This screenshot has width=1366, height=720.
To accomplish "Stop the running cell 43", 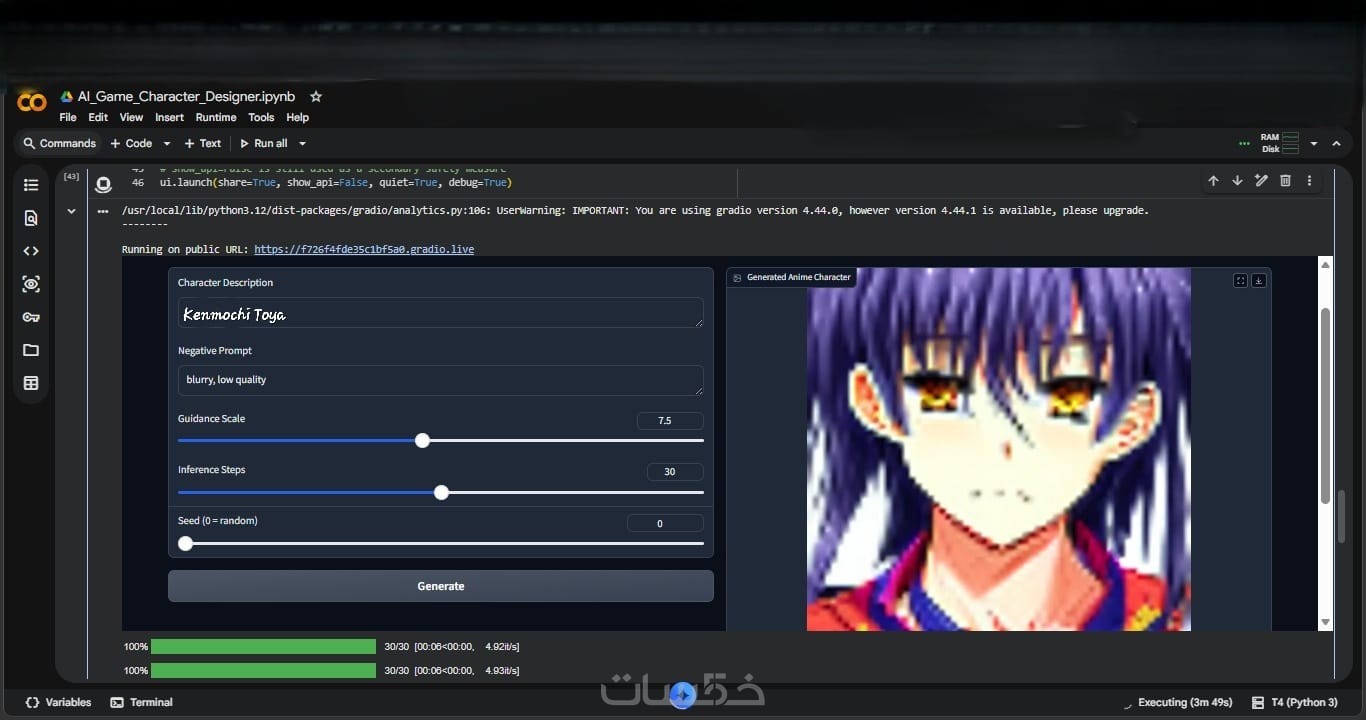I will tap(103, 185).
